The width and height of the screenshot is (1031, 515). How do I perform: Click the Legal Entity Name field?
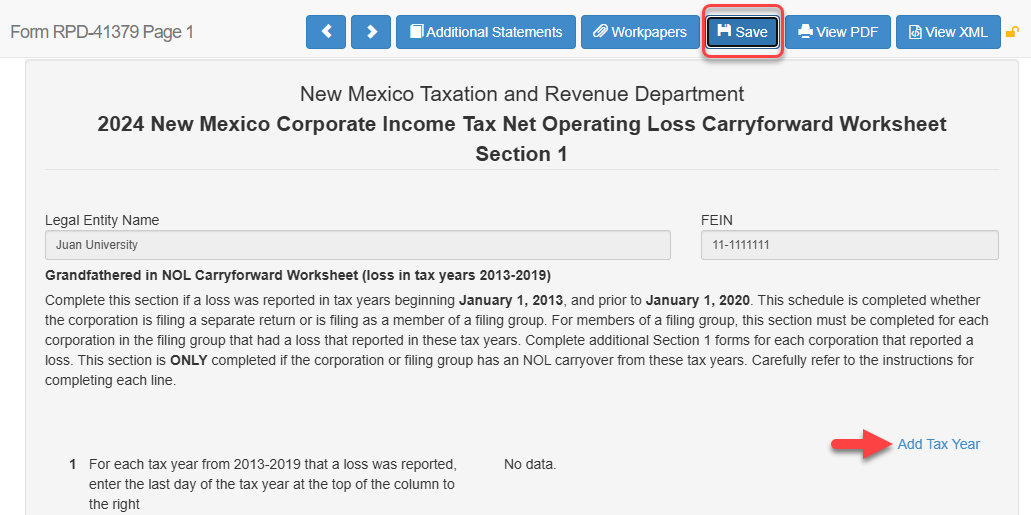[x=357, y=245]
